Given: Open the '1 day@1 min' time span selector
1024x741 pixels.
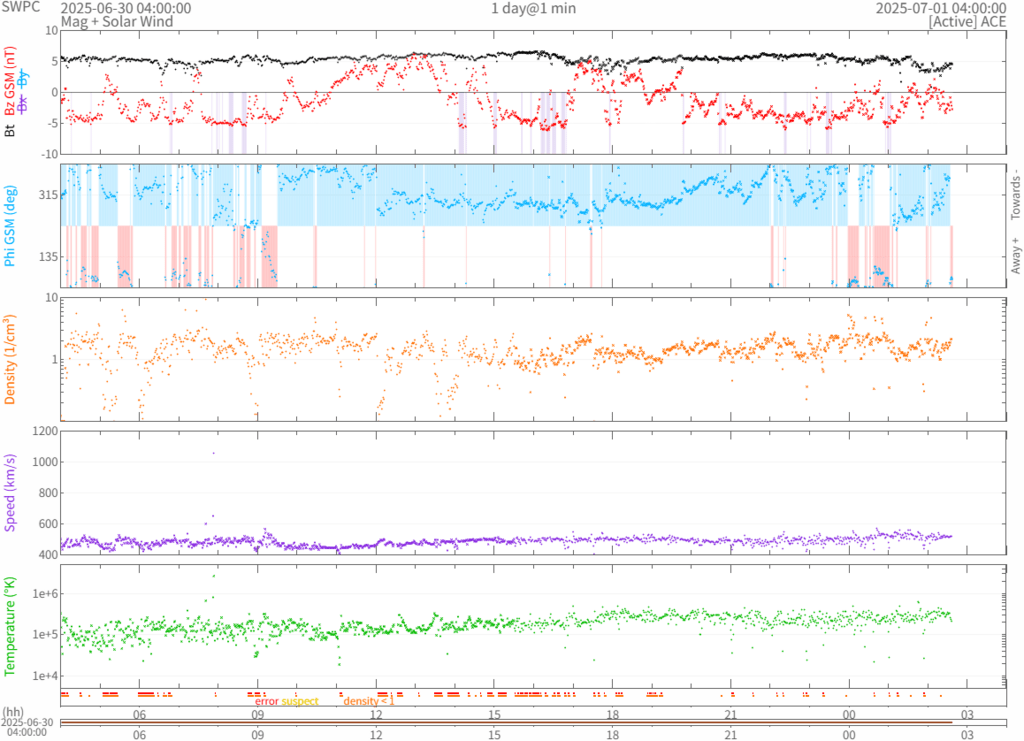Looking at the screenshot, I should 533,8.
